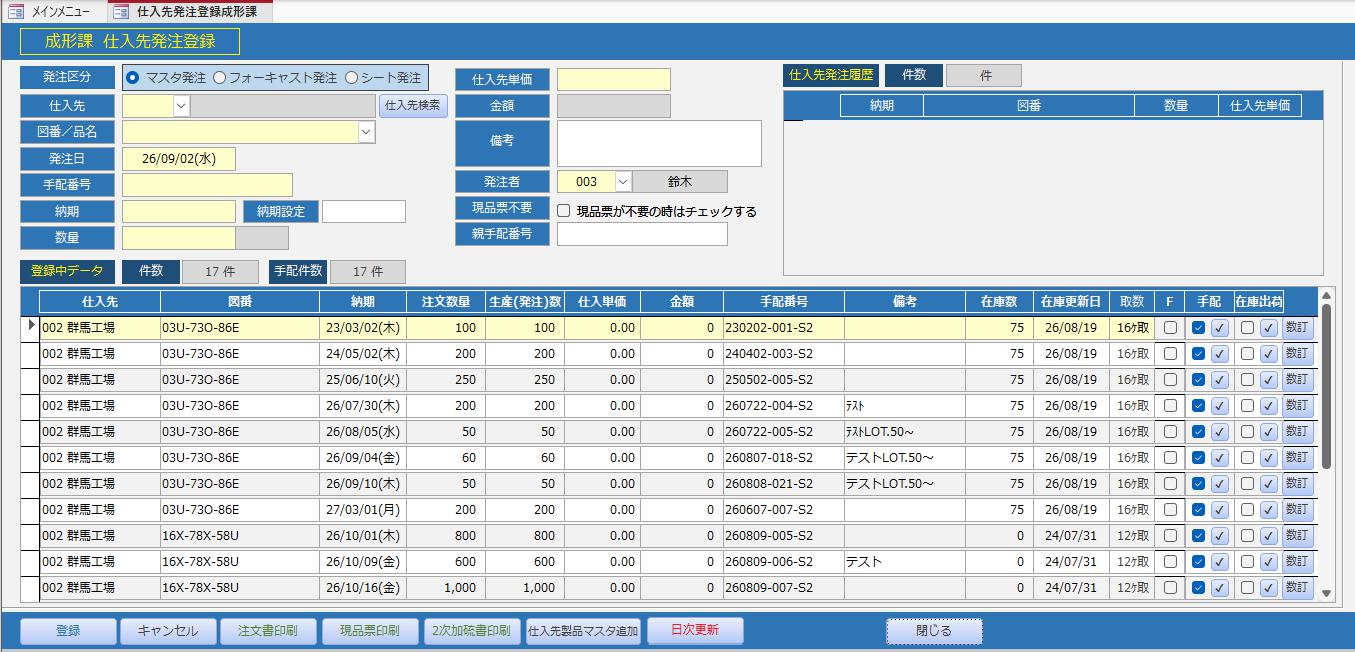Check the 現品票不要 checkbox
This screenshot has width=1355, height=652.
coord(564,211)
